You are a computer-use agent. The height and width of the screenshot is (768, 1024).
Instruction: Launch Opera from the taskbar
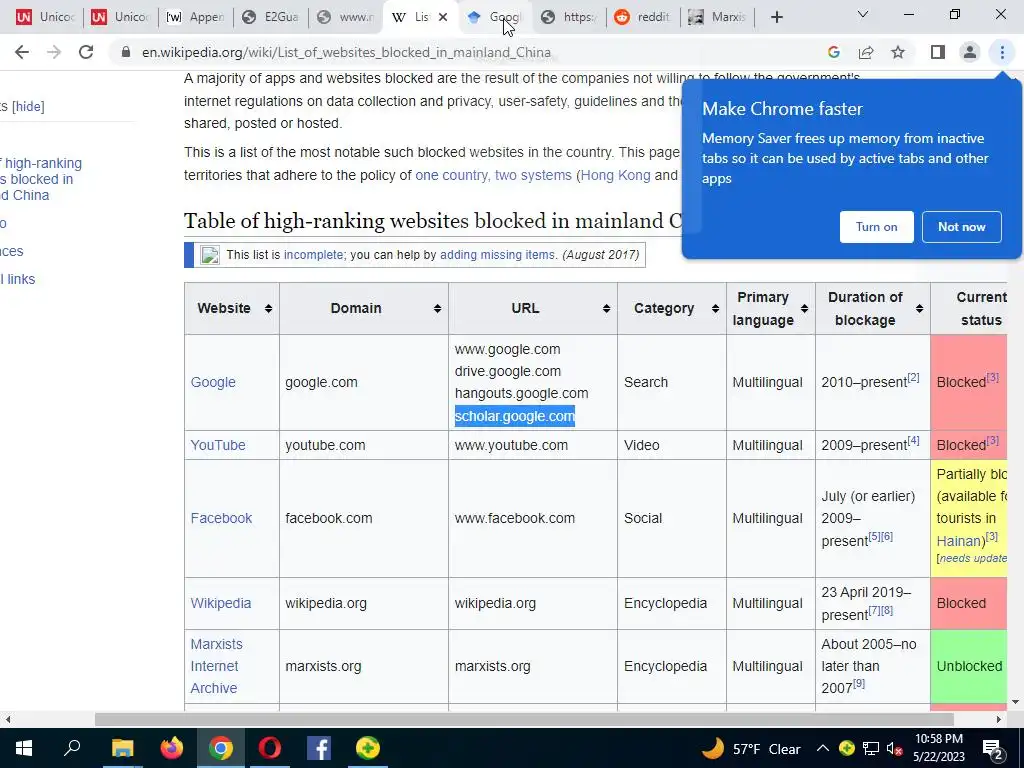pyautogui.click(x=270, y=748)
